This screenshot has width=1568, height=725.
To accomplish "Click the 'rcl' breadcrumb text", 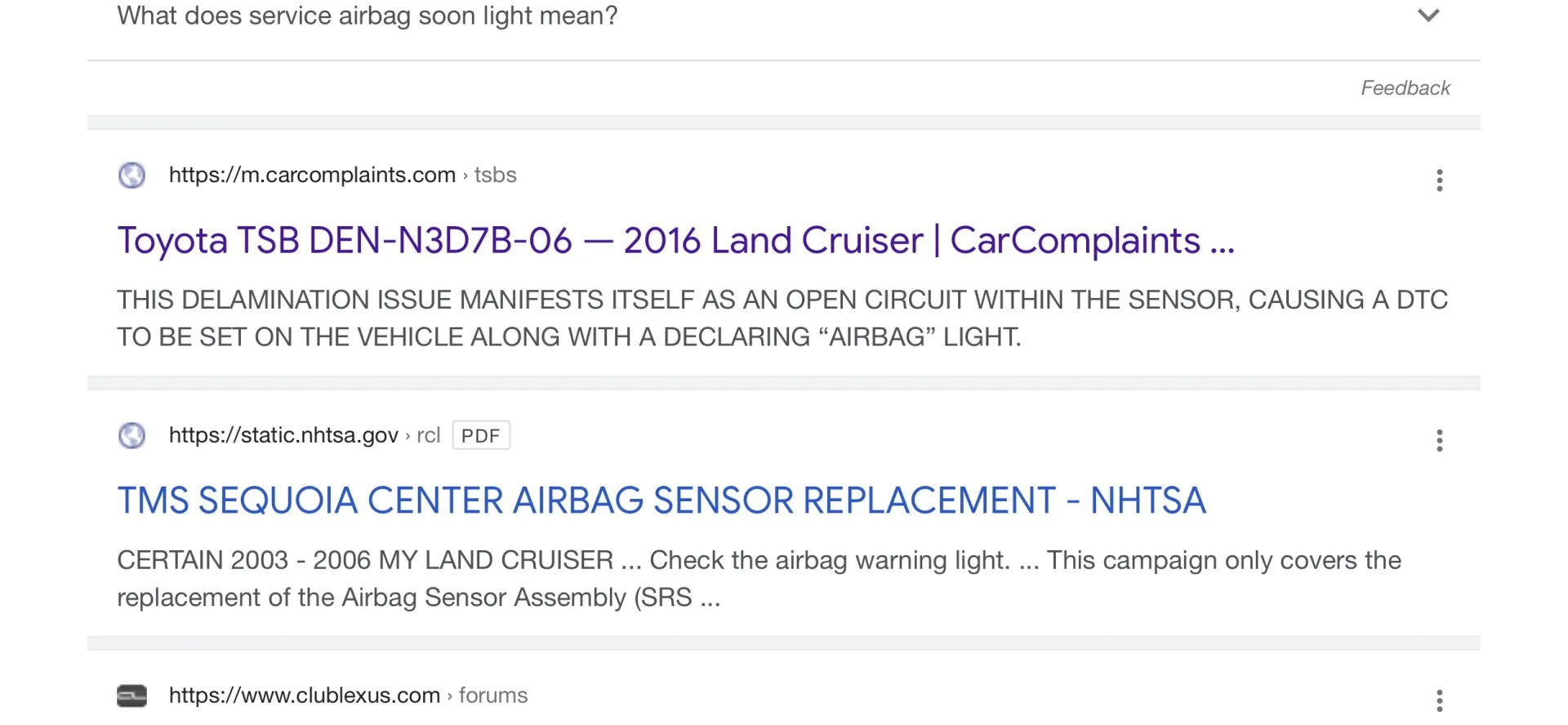I will (x=428, y=435).
